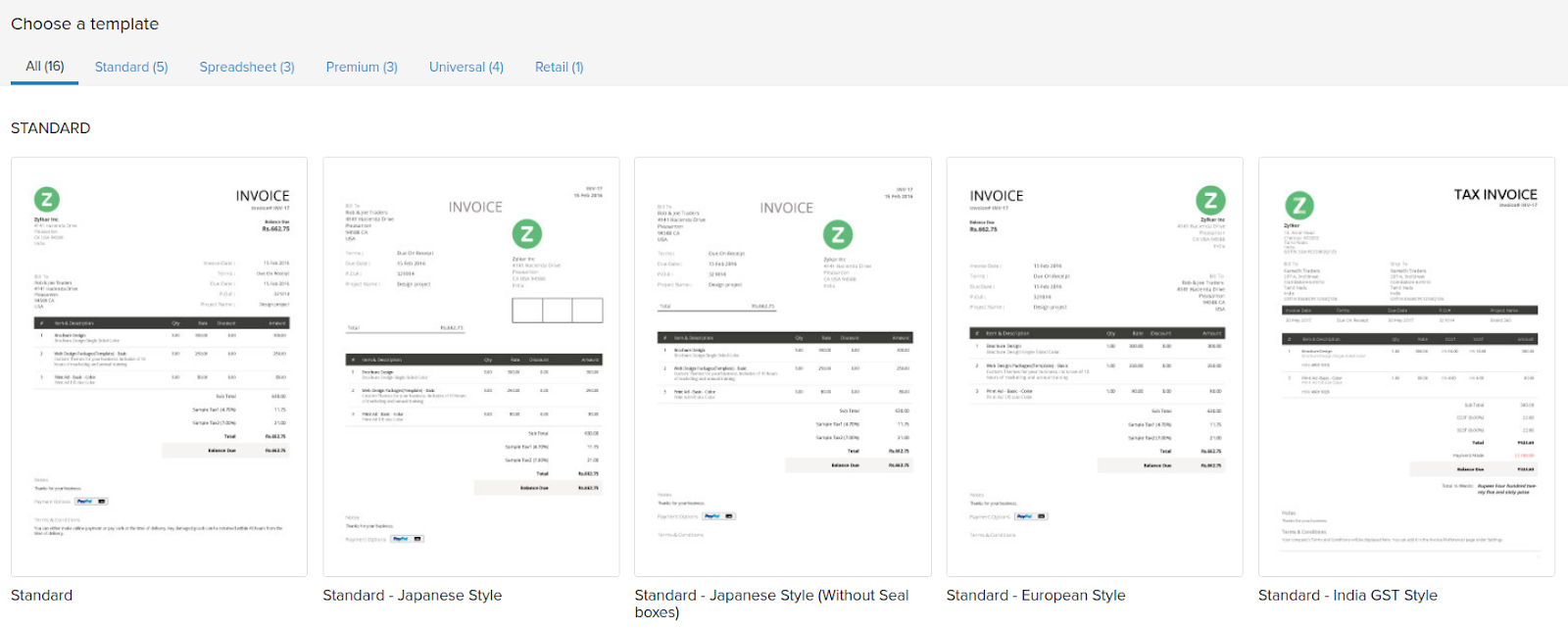Image resolution: width=1568 pixels, height=629 pixels.
Task: Select the Spreadsheet (3) tab
Action: tap(247, 67)
